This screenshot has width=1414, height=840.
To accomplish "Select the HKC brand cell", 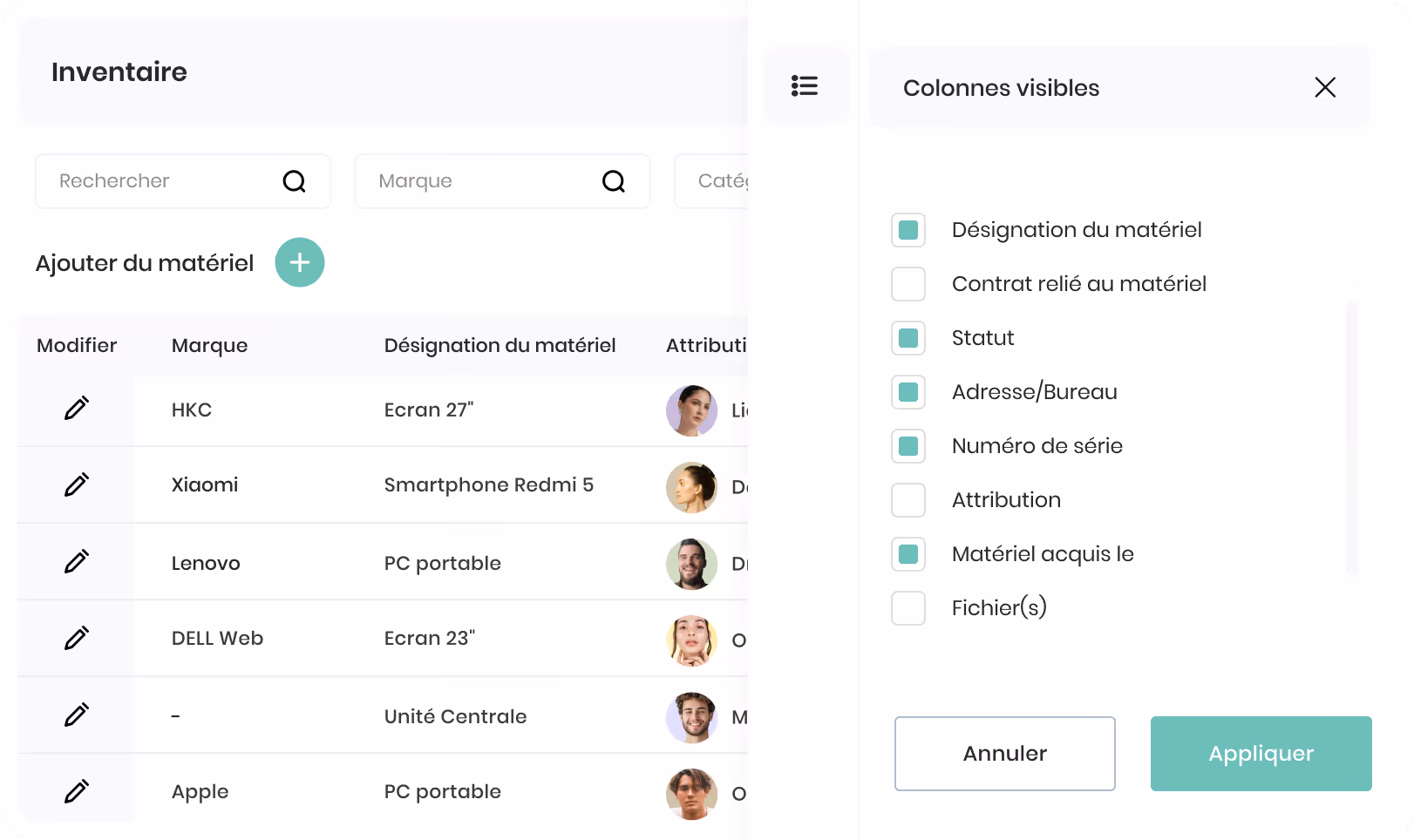I will [x=192, y=410].
